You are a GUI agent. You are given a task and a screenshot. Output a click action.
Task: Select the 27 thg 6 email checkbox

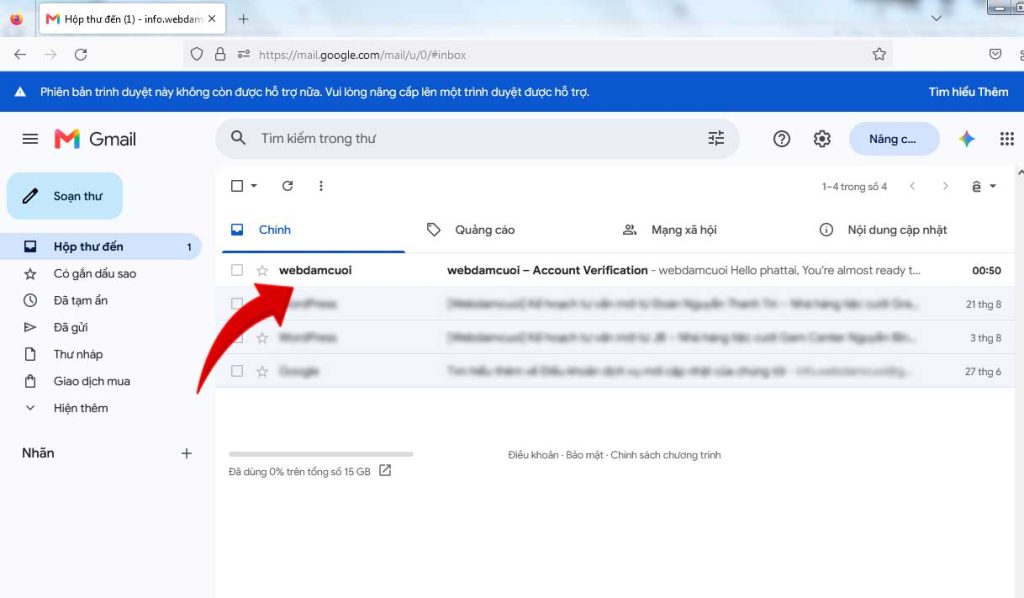click(237, 371)
